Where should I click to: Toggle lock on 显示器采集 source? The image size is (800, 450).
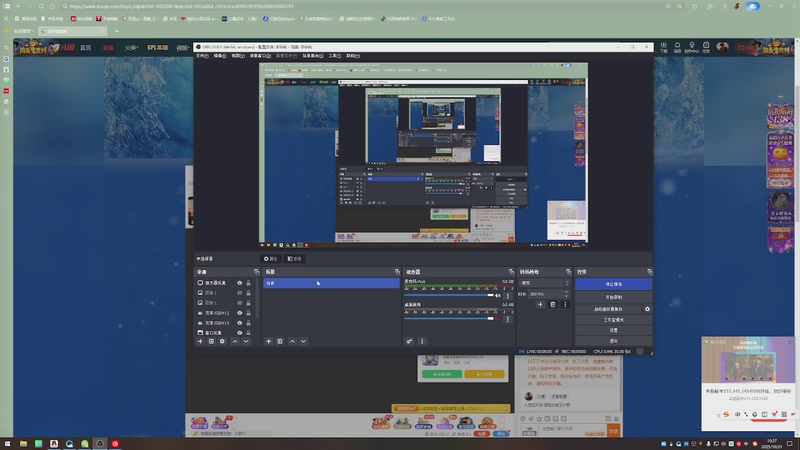click(248, 283)
